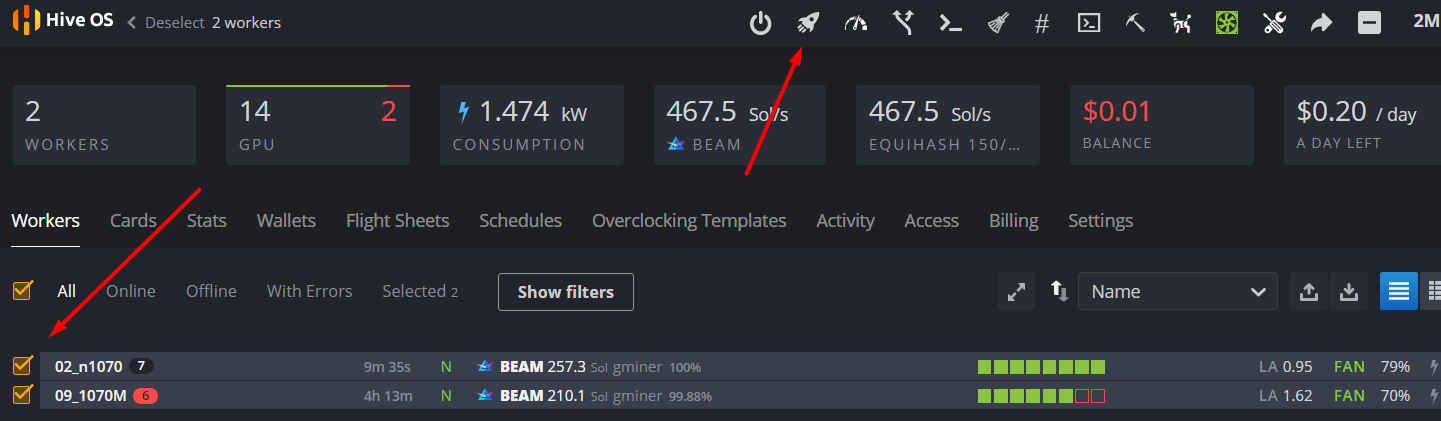Switch to grid view layout icon
Viewport: 1441px width, 421px height.
pos(1431,292)
